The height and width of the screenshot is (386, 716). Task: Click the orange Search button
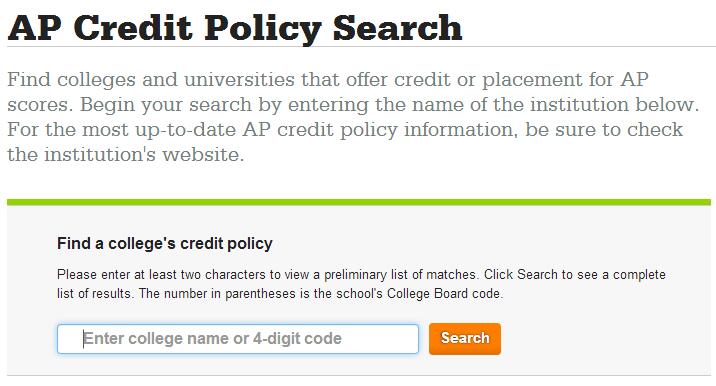click(x=465, y=339)
